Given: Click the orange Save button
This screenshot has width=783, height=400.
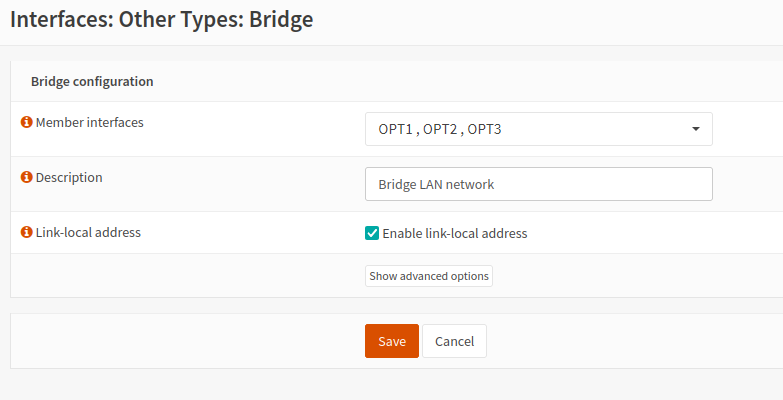Looking at the screenshot, I should [x=392, y=341].
